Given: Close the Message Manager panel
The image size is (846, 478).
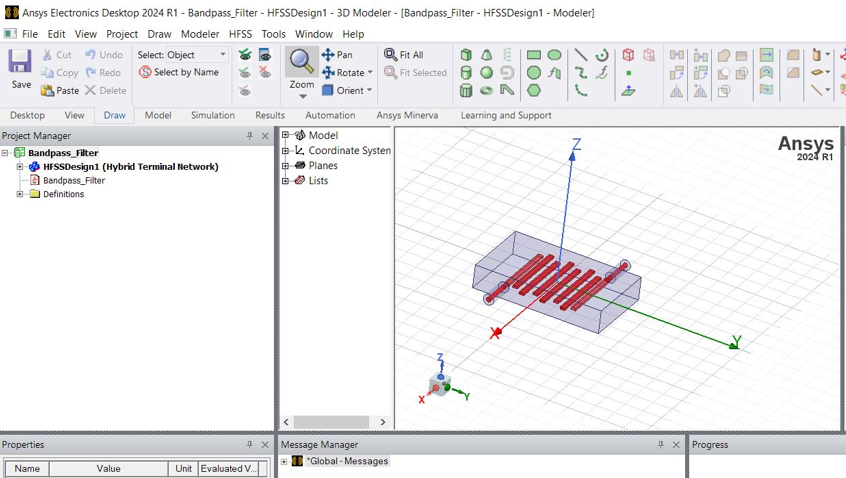Looking at the screenshot, I should coord(676,445).
